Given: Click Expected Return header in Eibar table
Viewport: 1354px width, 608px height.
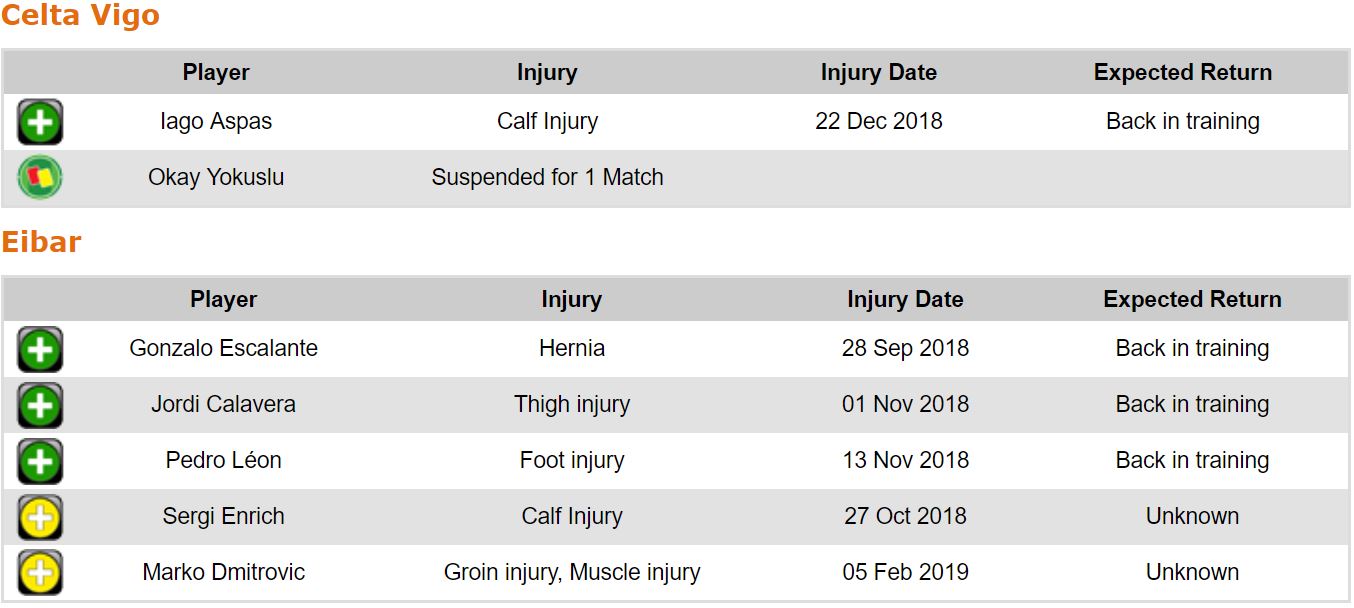Looking at the screenshot, I should point(1192,300).
